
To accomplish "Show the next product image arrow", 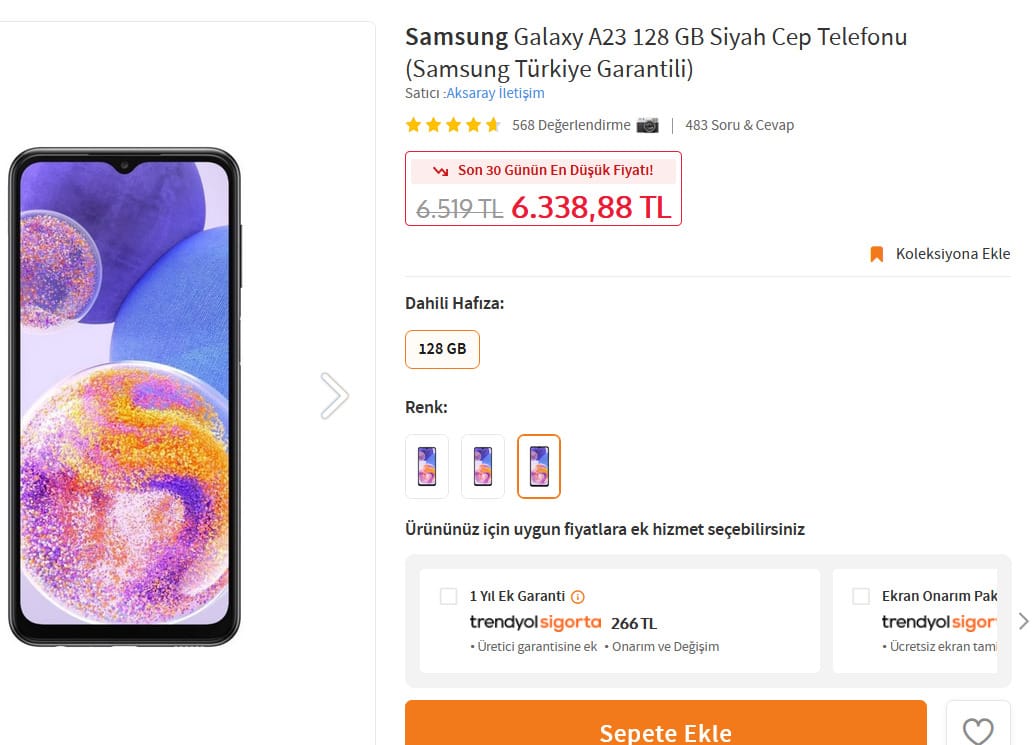I will point(334,396).
